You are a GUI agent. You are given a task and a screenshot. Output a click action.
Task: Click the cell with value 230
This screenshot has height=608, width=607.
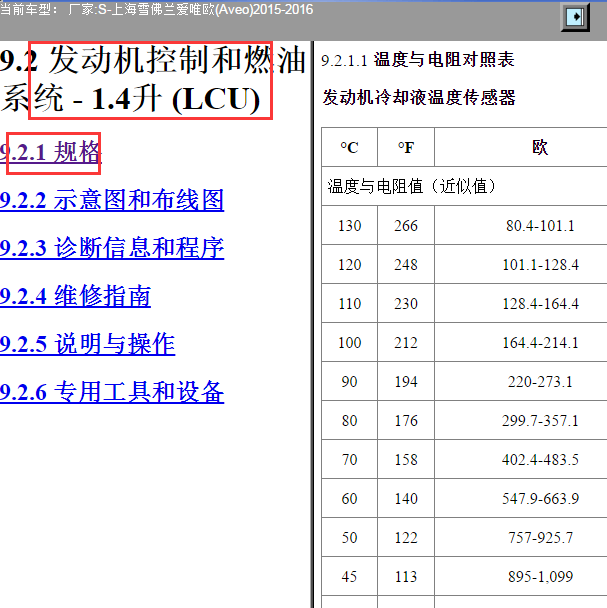click(406, 304)
